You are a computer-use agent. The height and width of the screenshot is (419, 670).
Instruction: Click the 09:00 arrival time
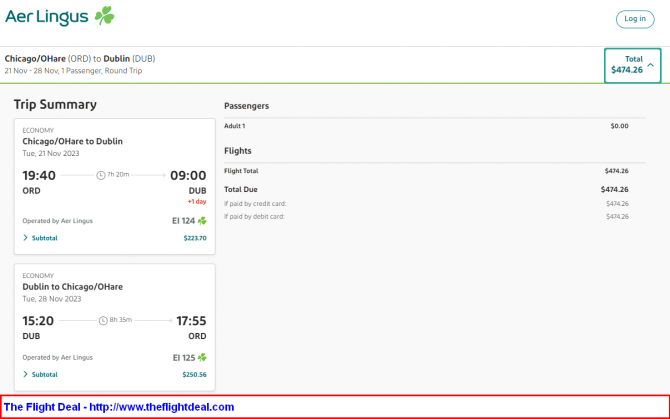(188, 176)
